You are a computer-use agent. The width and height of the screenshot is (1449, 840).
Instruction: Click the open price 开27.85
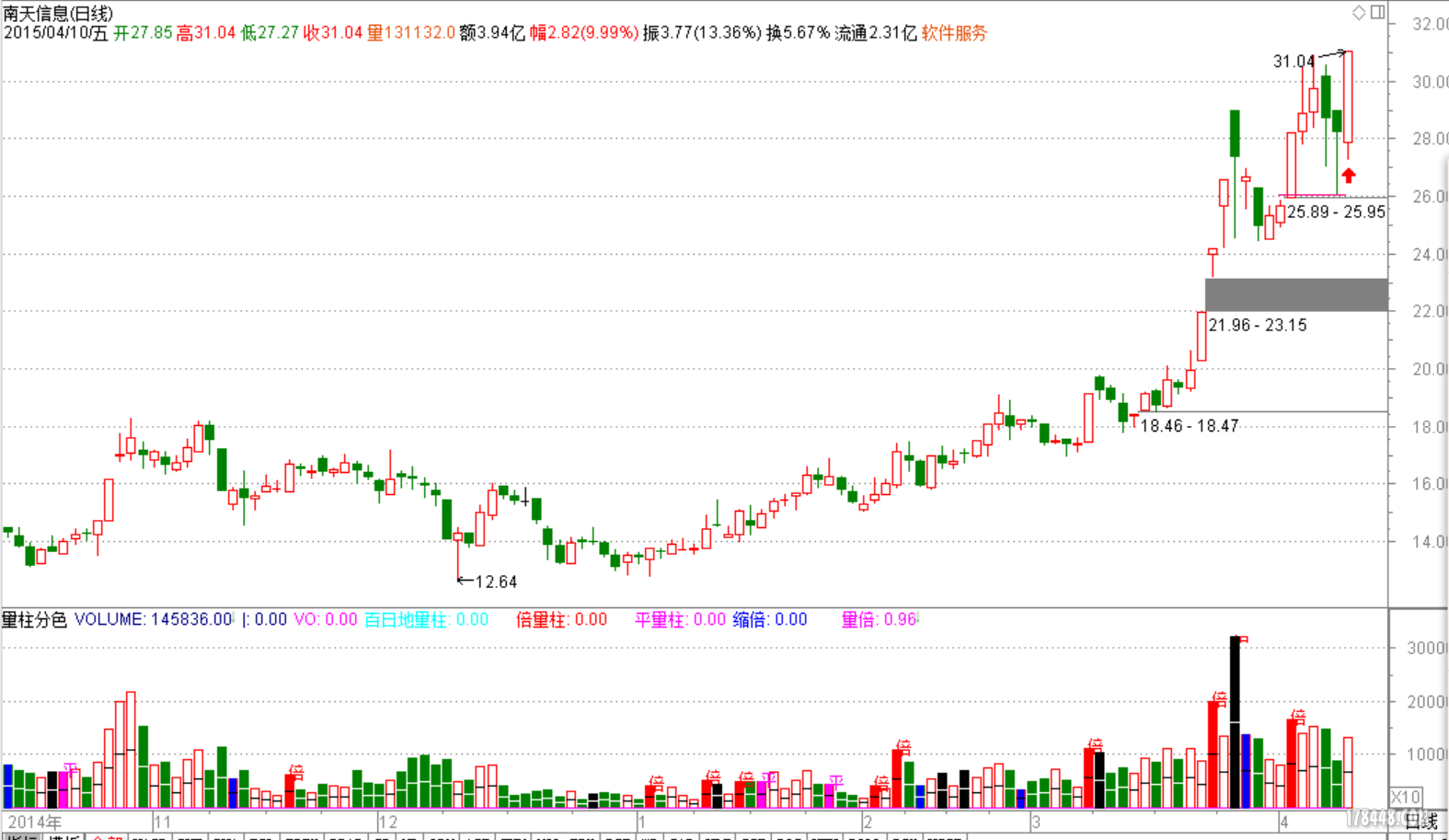[x=143, y=33]
